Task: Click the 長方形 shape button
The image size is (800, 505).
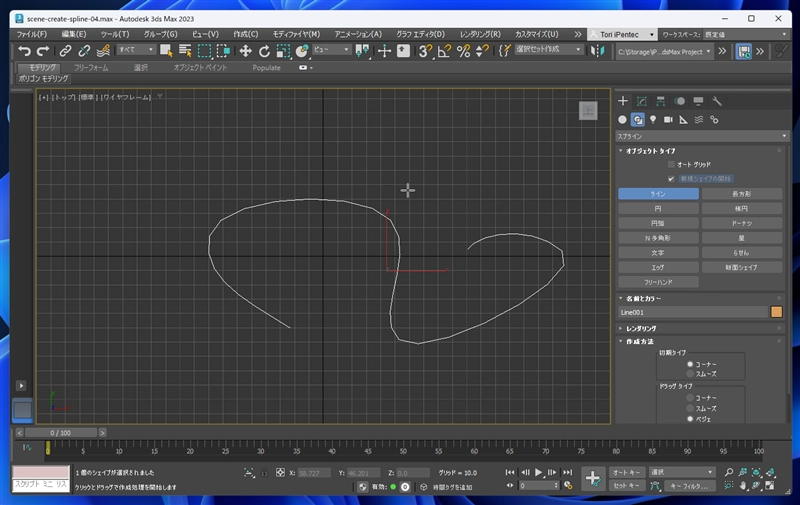Action: click(742, 194)
